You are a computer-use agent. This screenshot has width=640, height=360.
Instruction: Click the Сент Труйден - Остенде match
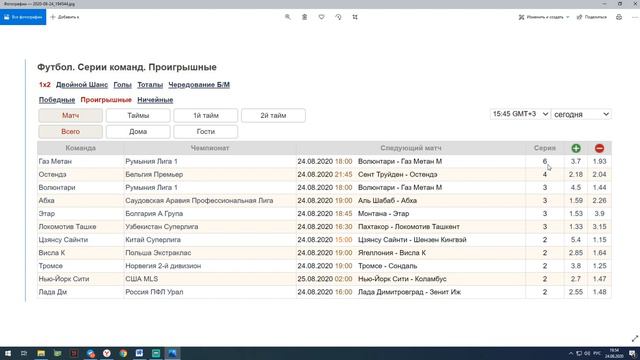point(398,175)
